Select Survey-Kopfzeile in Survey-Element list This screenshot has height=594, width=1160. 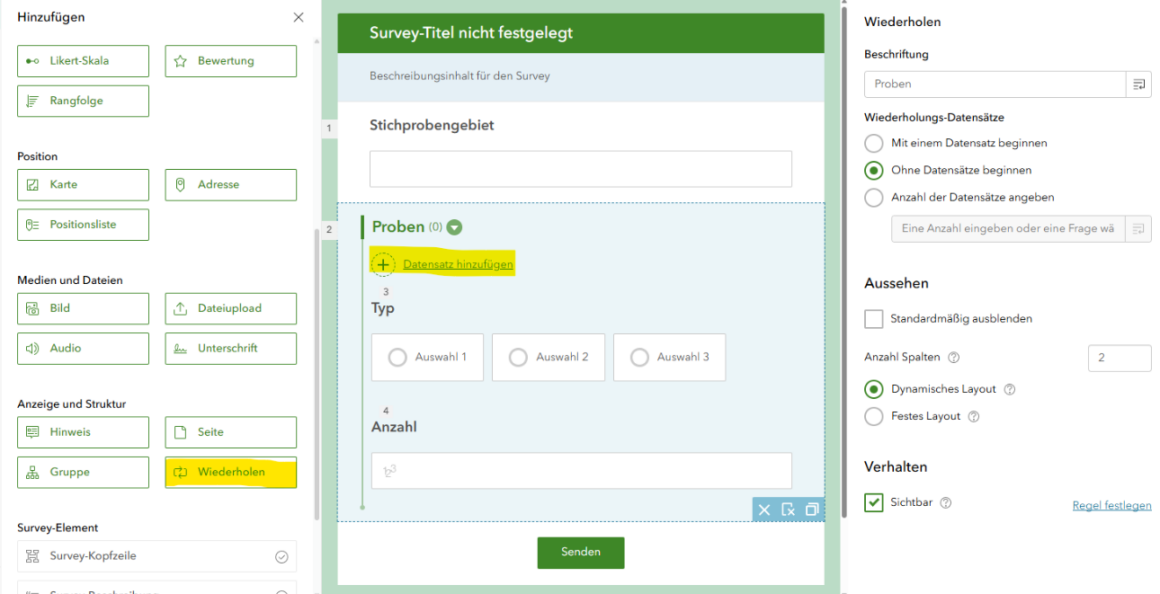click(x=157, y=556)
